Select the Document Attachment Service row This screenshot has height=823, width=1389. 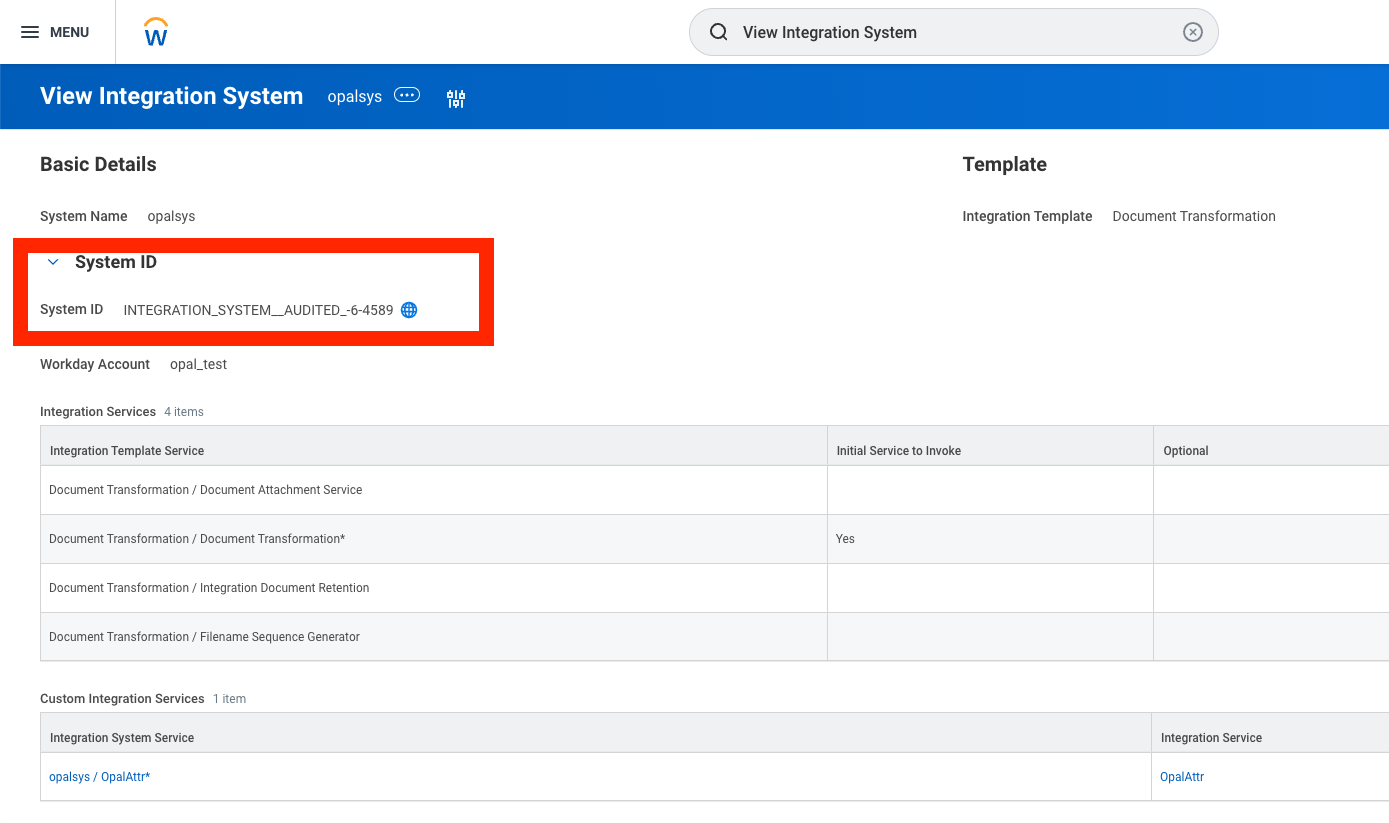[714, 490]
